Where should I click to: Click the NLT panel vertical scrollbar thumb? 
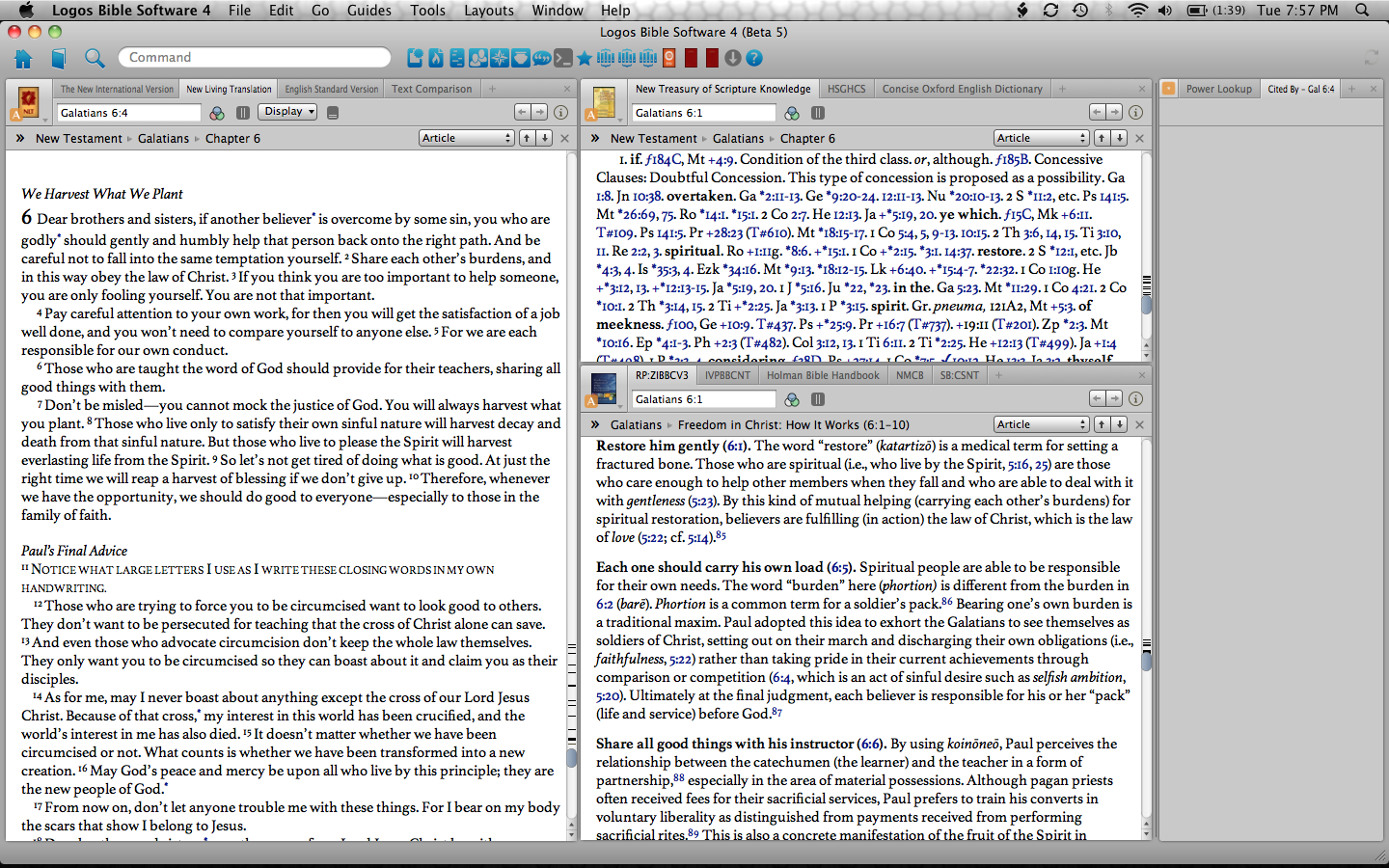coord(571,758)
